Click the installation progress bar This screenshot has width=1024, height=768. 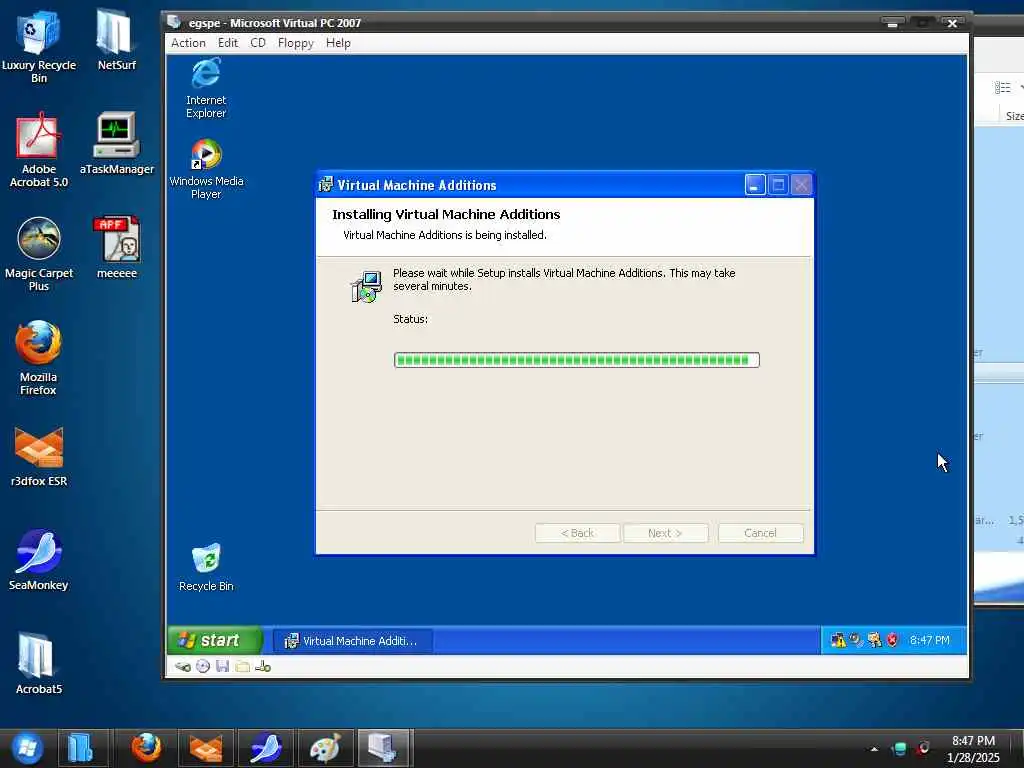[x=577, y=360]
